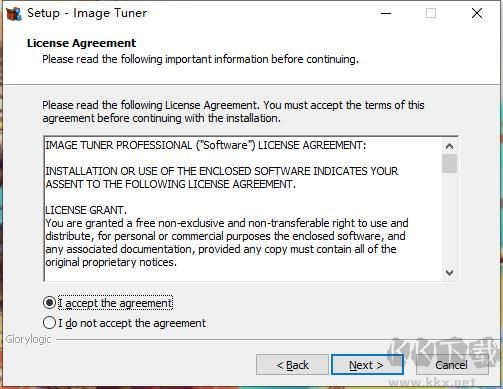The width and height of the screenshot is (503, 389).
Task: Cancel the Image Tuner setup
Action: coord(451,365)
